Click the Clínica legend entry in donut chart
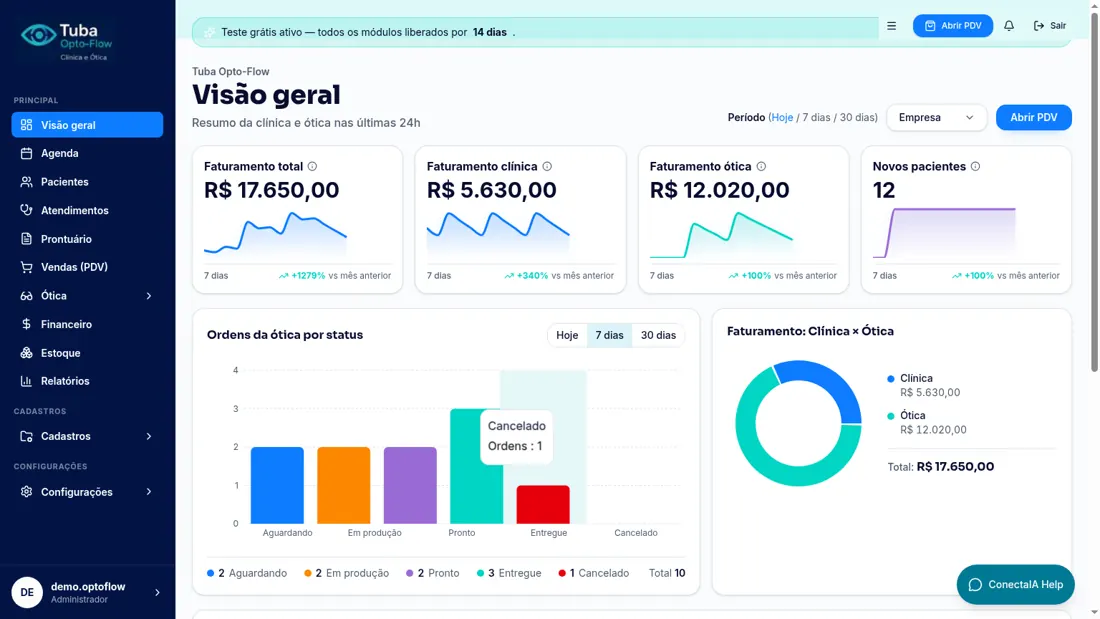Viewport: 1100px width, 619px height. pyautogui.click(x=923, y=385)
